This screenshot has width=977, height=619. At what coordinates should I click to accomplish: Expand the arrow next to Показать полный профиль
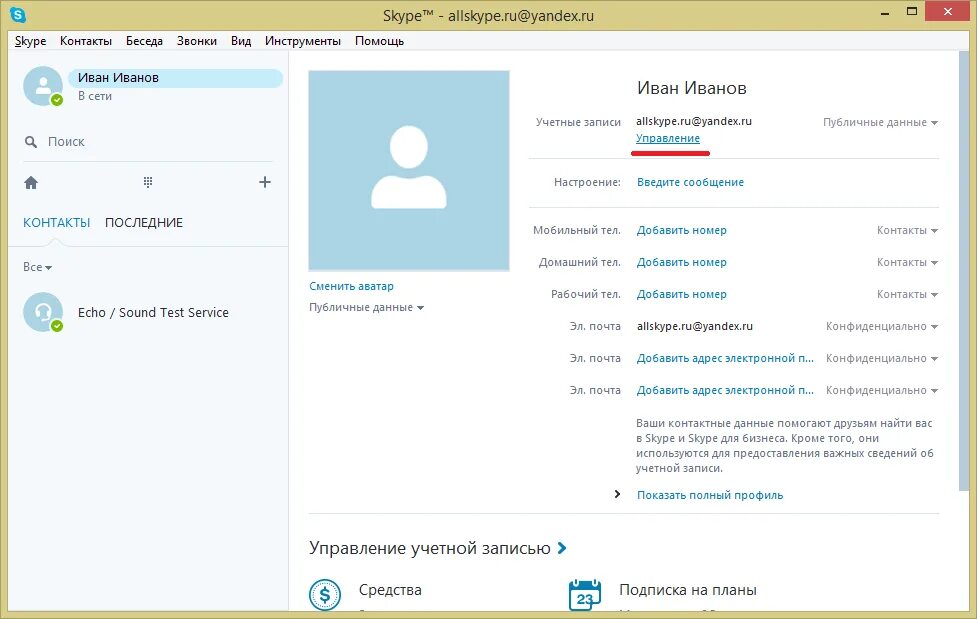click(x=617, y=494)
